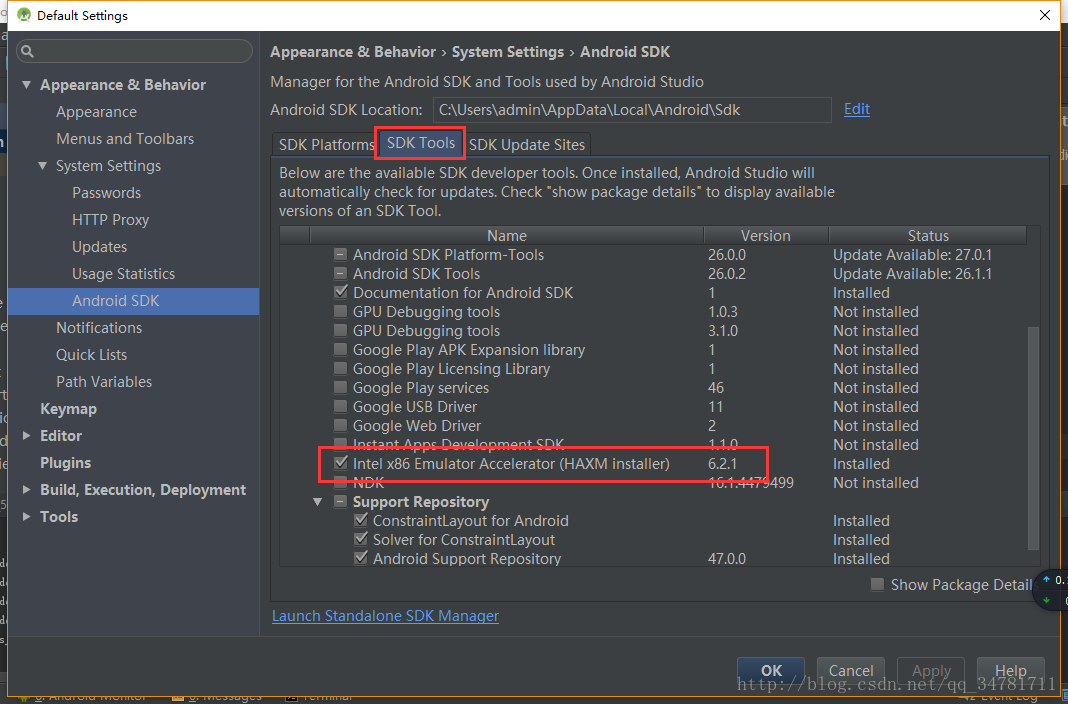
Task: Expand the Editor settings node
Action: (x=26, y=436)
